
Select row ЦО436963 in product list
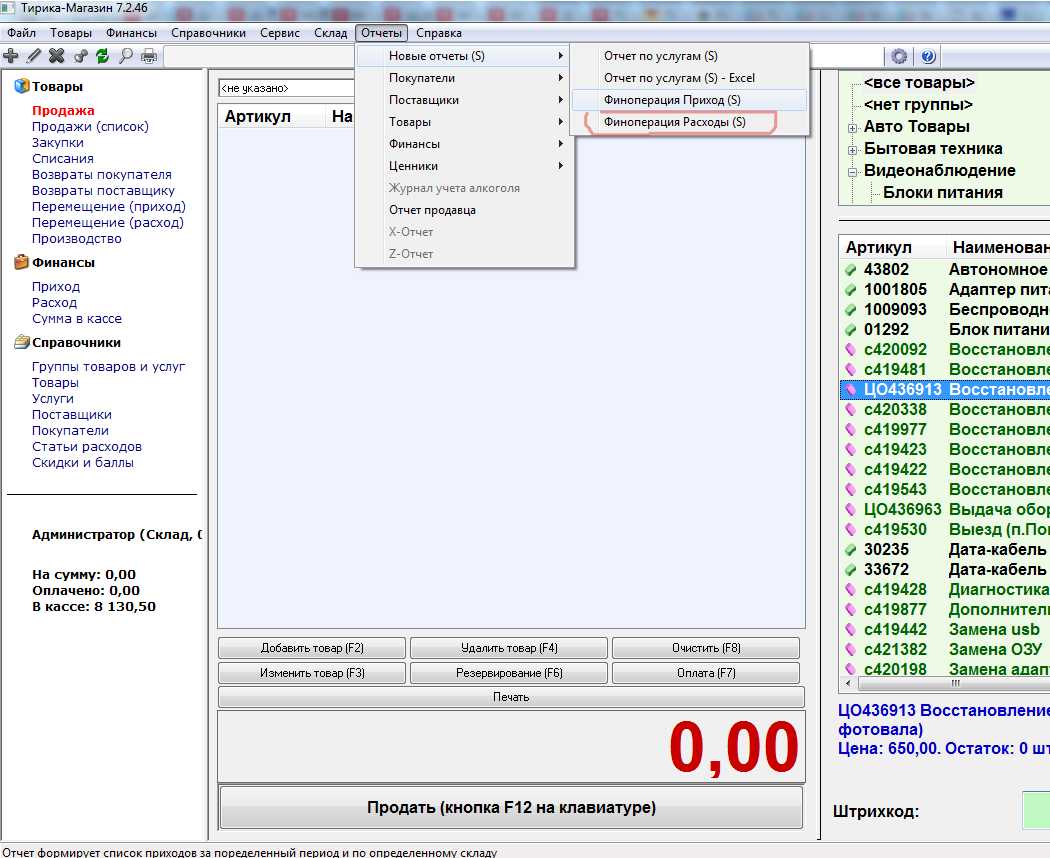pos(945,509)
